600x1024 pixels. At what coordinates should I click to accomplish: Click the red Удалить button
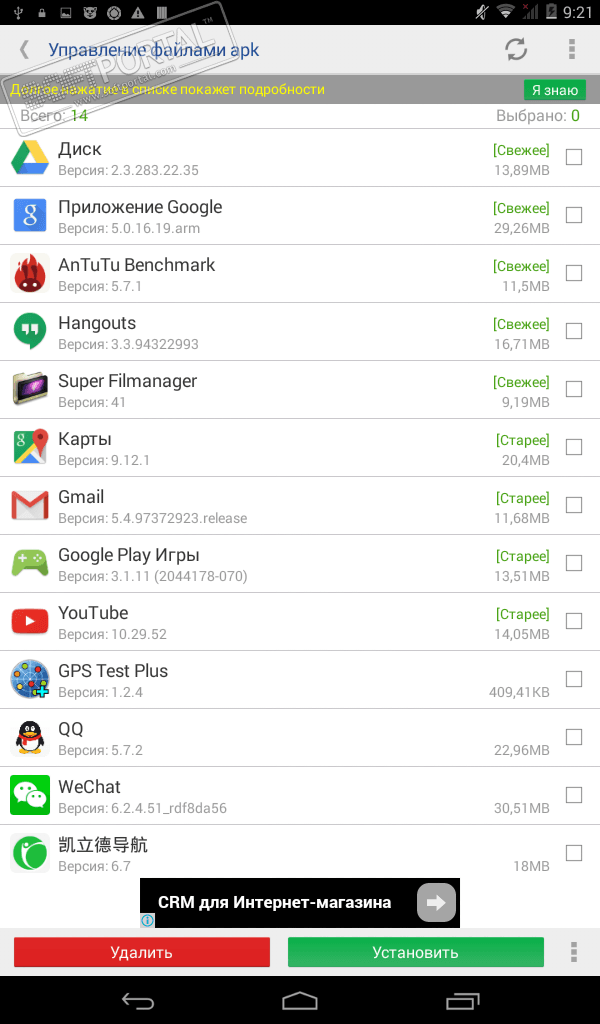[x=142, y=952]
